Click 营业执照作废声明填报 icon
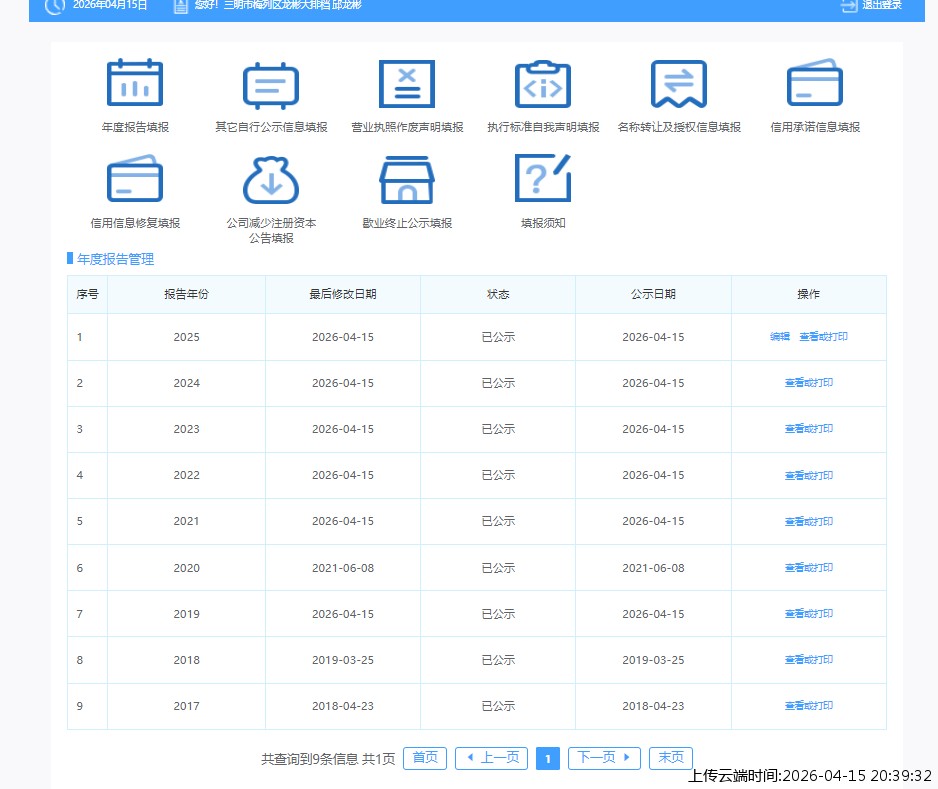 [407, 84]
